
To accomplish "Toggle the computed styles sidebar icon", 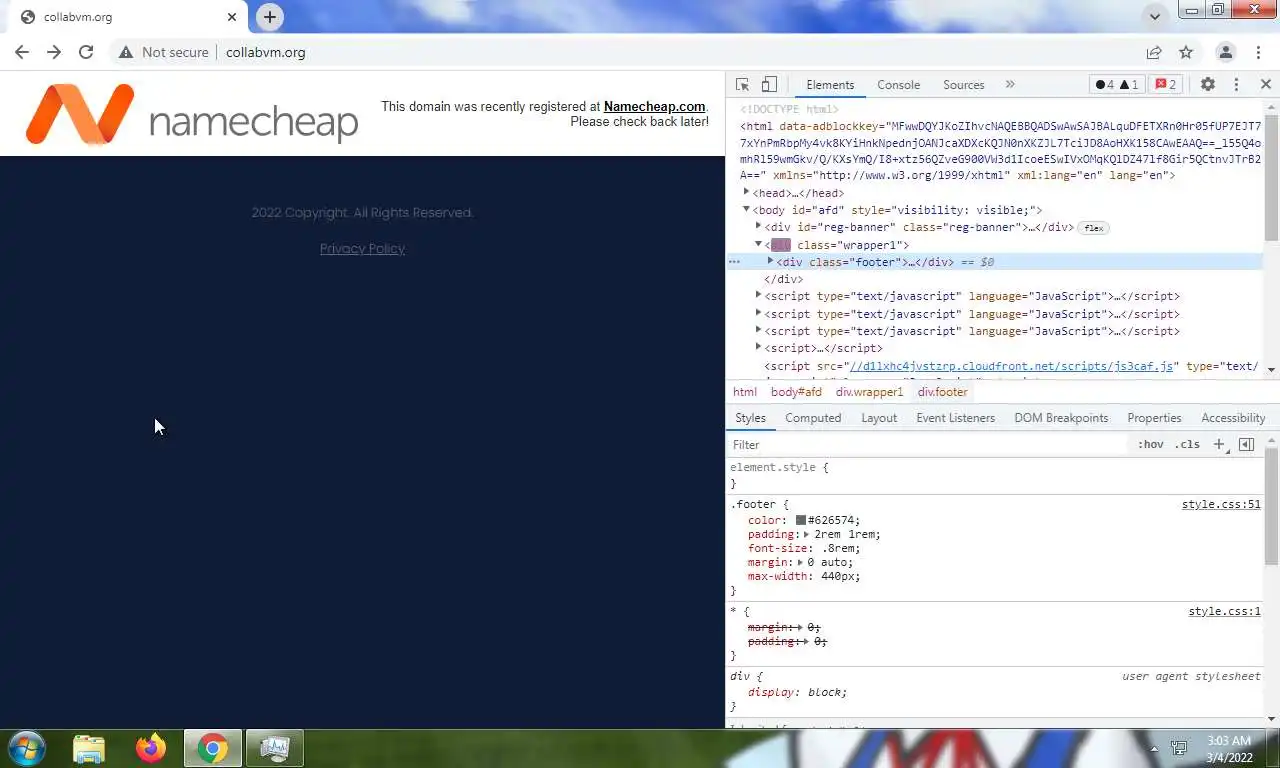I will 1246,445.
